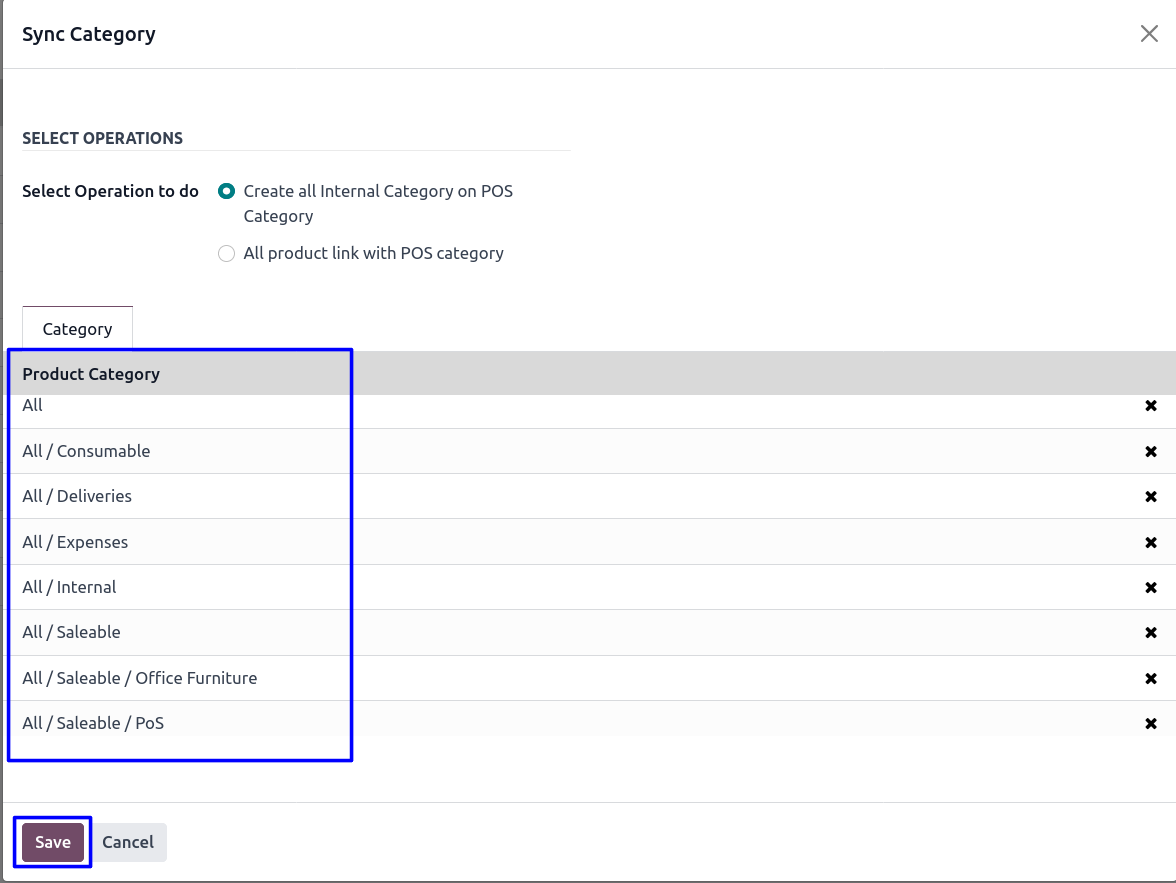
Task: Cancel the Sync Category dialog
Action: pyautogui.click(x=128, y=842)
